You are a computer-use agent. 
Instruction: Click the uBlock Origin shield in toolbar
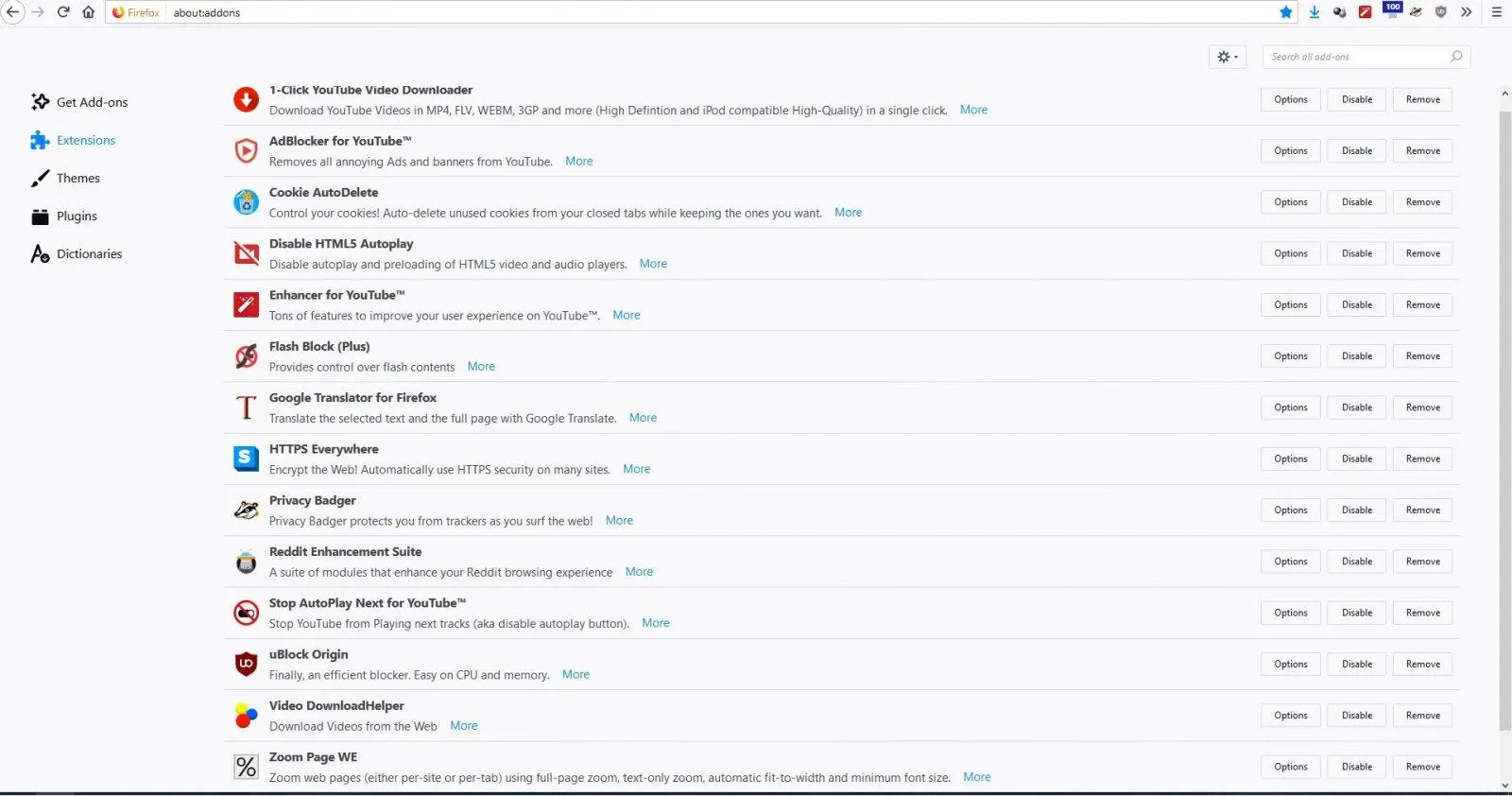(1441, 12)
